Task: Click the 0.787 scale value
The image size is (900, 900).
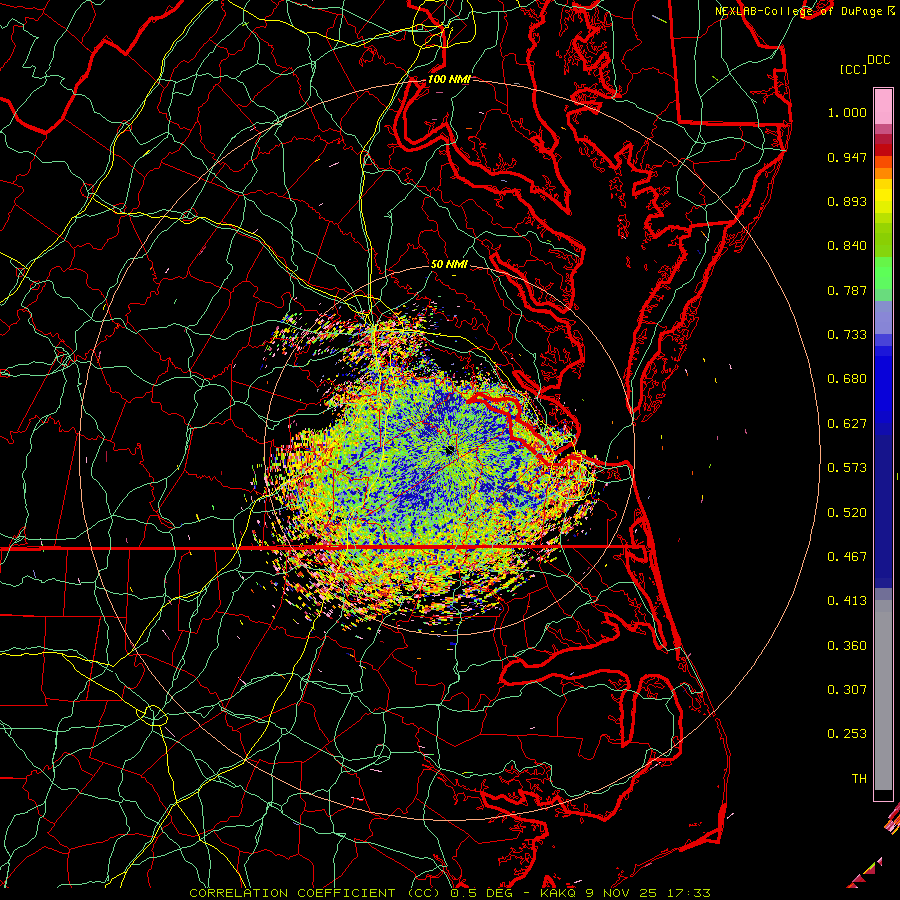Action: coord(847,290)
